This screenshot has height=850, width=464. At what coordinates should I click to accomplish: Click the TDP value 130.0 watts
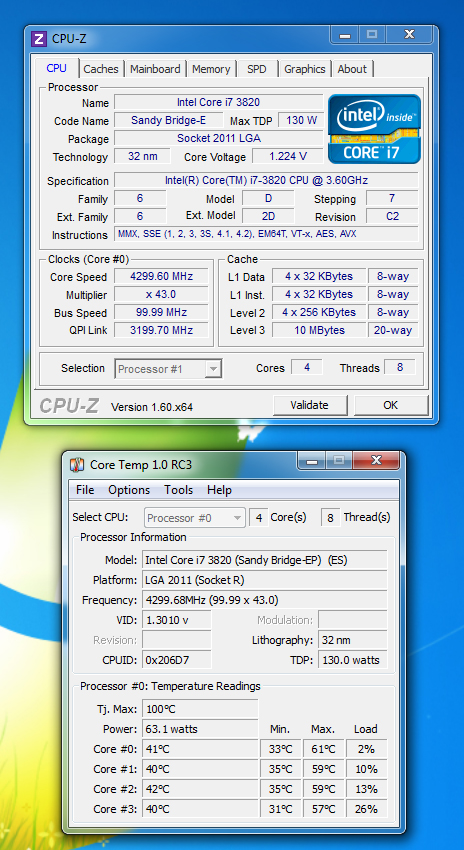coord(353,660)
